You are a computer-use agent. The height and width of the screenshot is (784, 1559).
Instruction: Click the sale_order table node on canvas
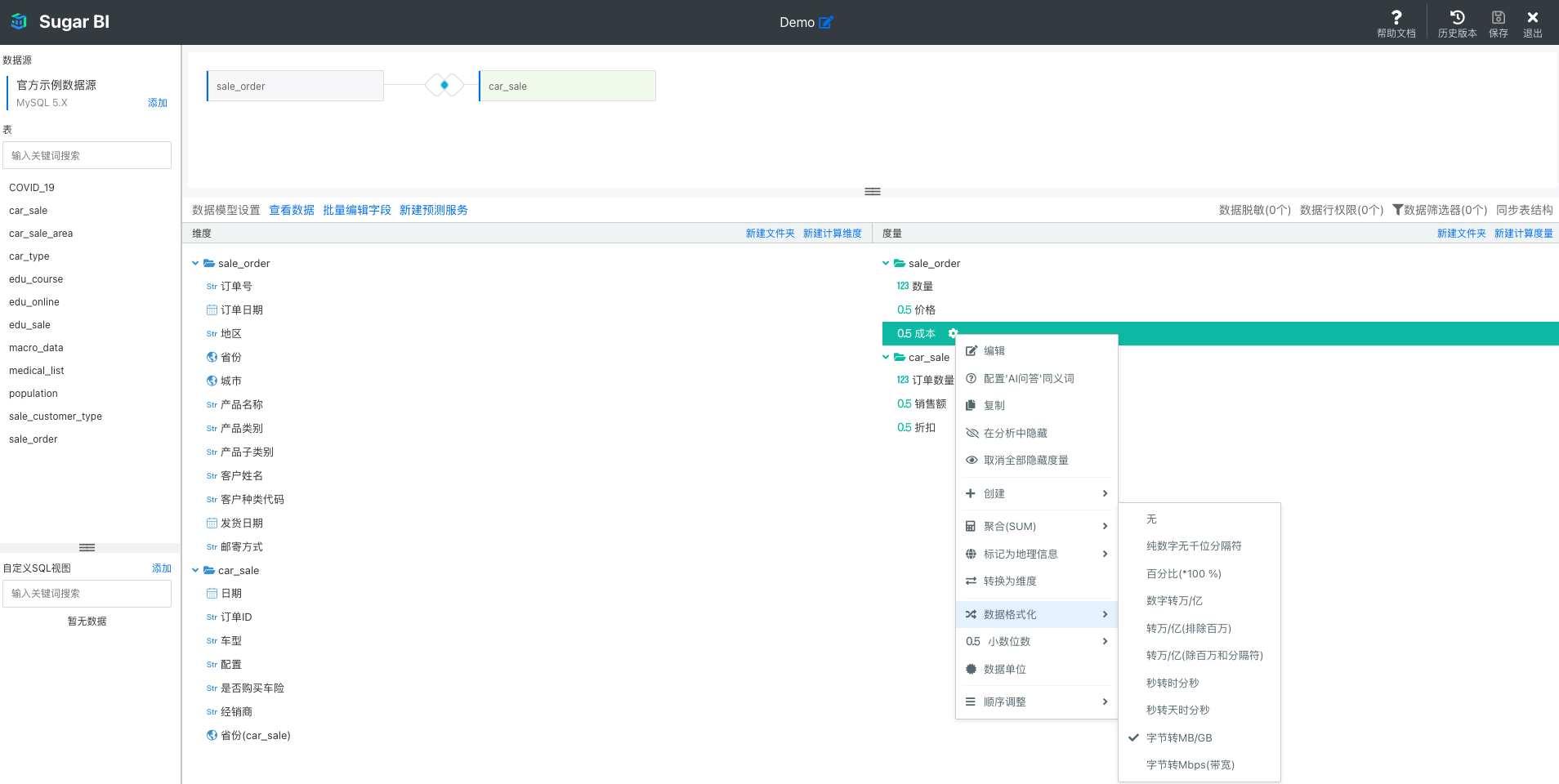[295, 86]
